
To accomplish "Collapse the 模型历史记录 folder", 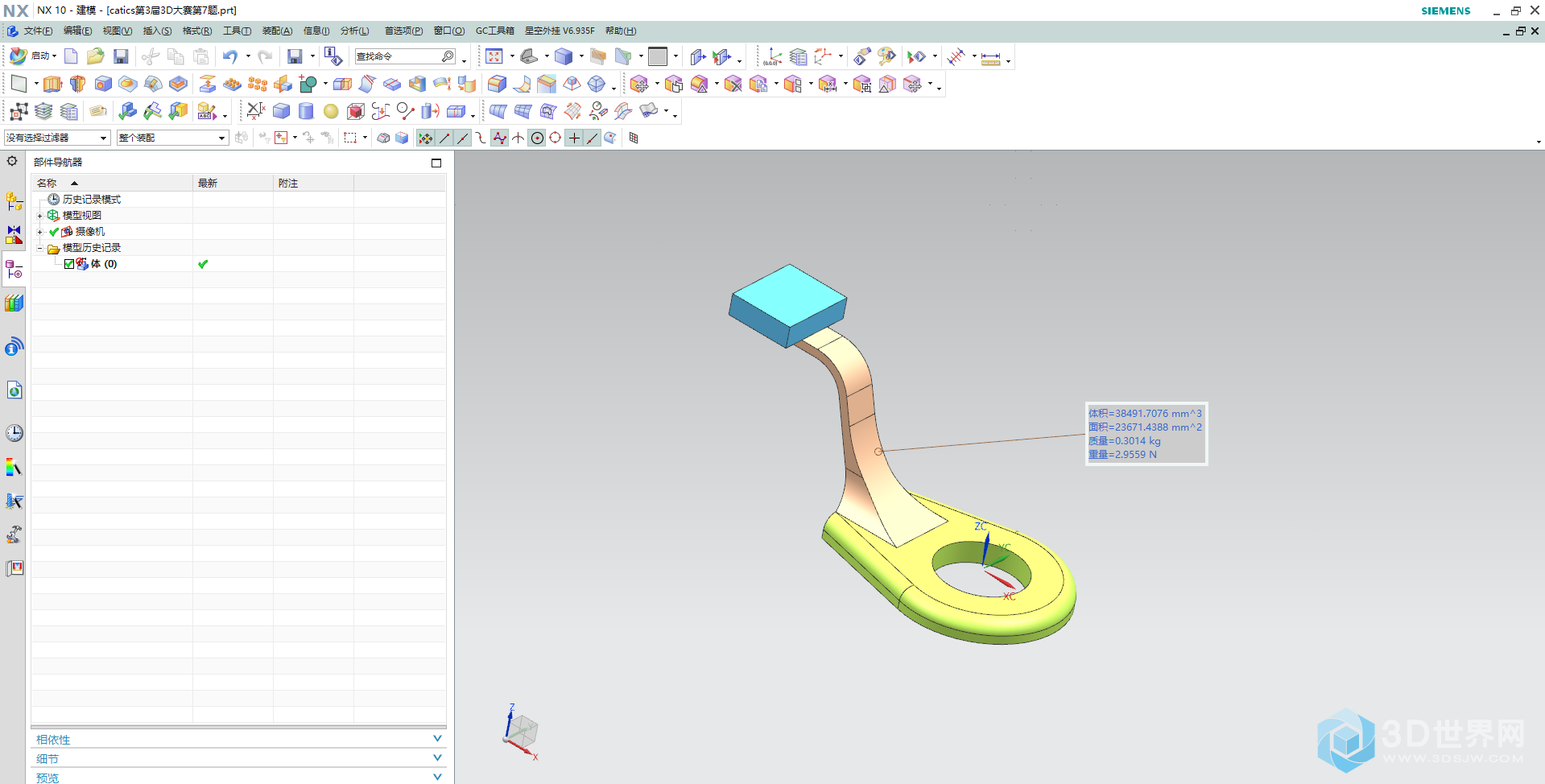I will pyautogui.click(x=39, y=248).
